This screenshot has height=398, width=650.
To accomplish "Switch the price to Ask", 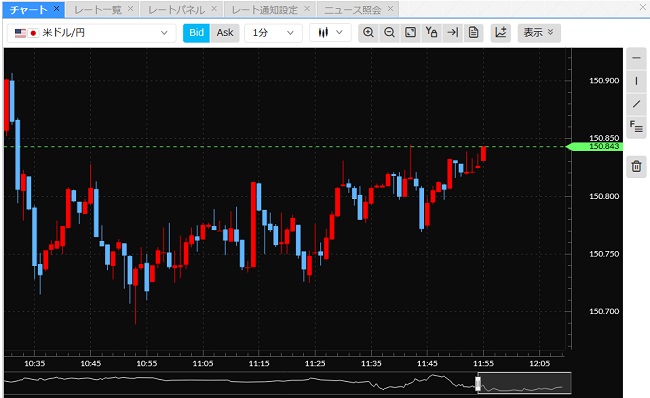I will [x=225, y=33].
